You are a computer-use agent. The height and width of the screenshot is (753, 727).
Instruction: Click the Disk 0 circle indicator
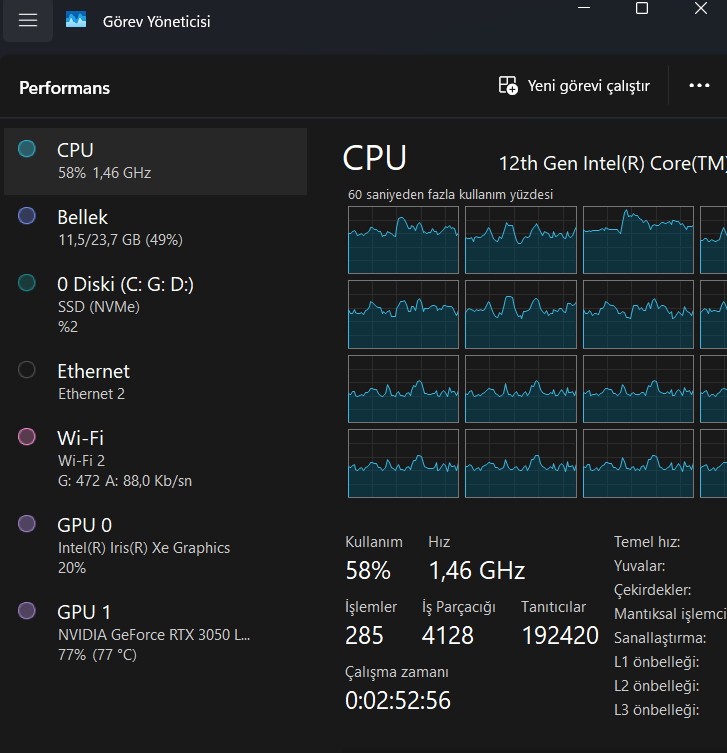point(27,283)
